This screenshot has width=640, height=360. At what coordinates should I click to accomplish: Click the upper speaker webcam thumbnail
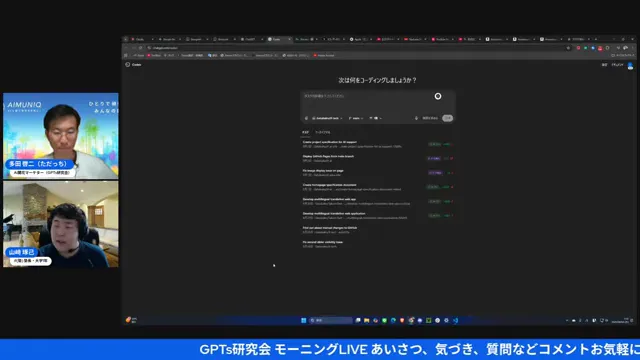(x=61, y=136)
